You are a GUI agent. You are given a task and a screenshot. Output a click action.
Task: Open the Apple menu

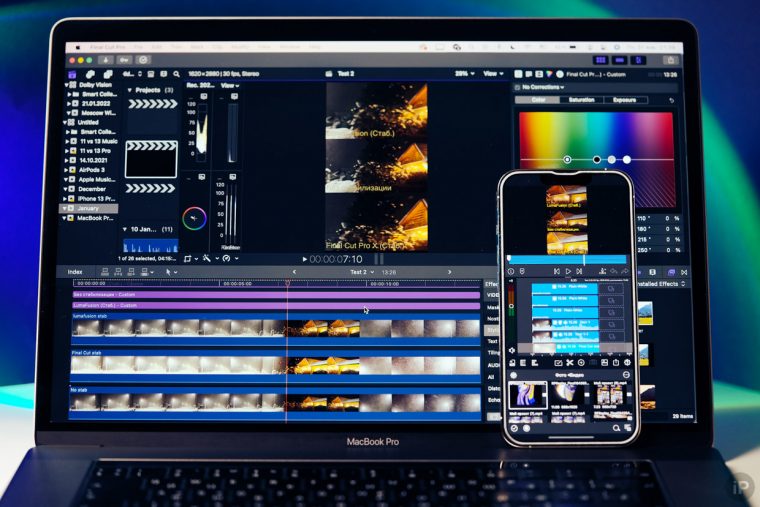78,48
